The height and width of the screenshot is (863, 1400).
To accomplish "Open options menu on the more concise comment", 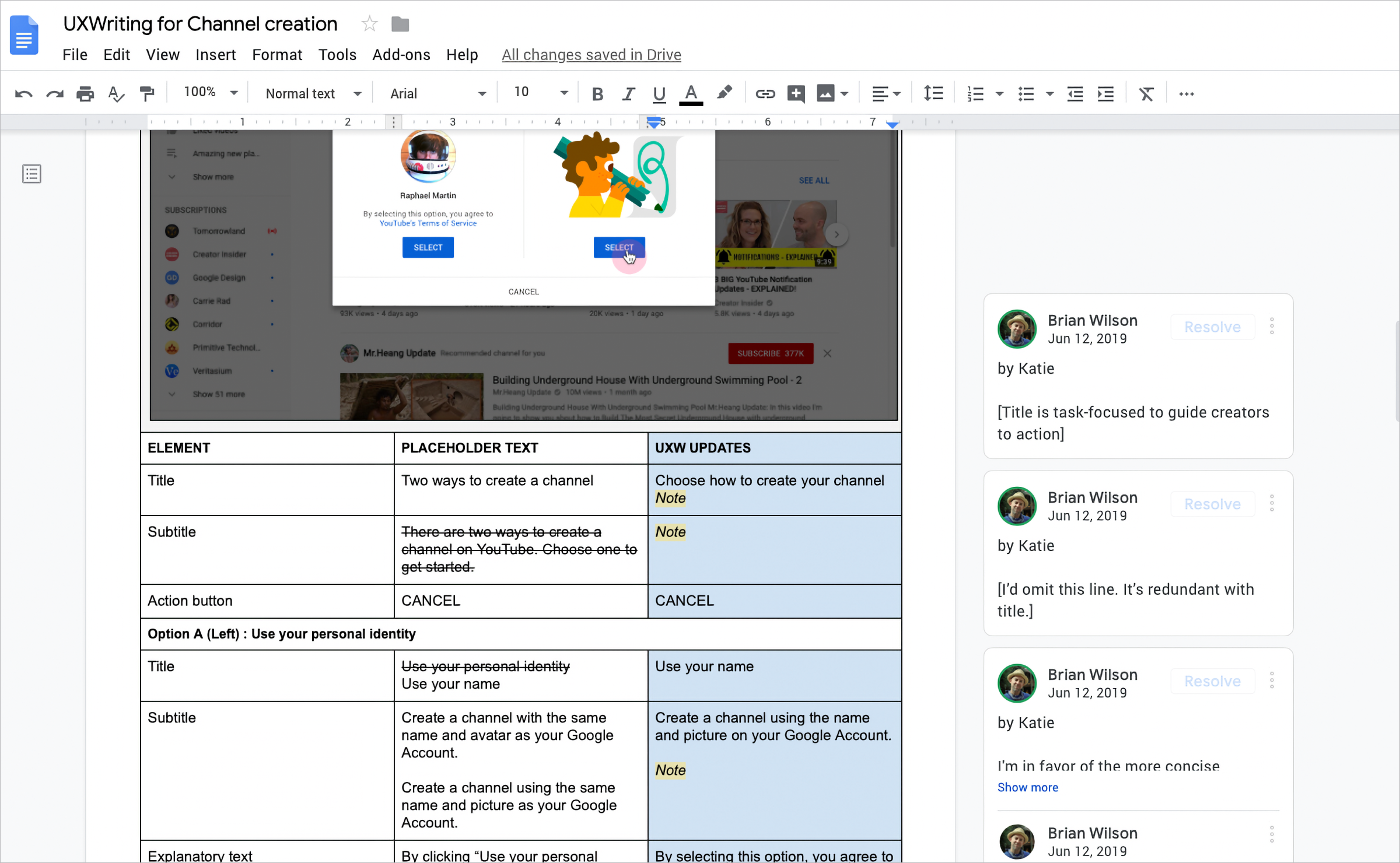I will [1272, 680].
